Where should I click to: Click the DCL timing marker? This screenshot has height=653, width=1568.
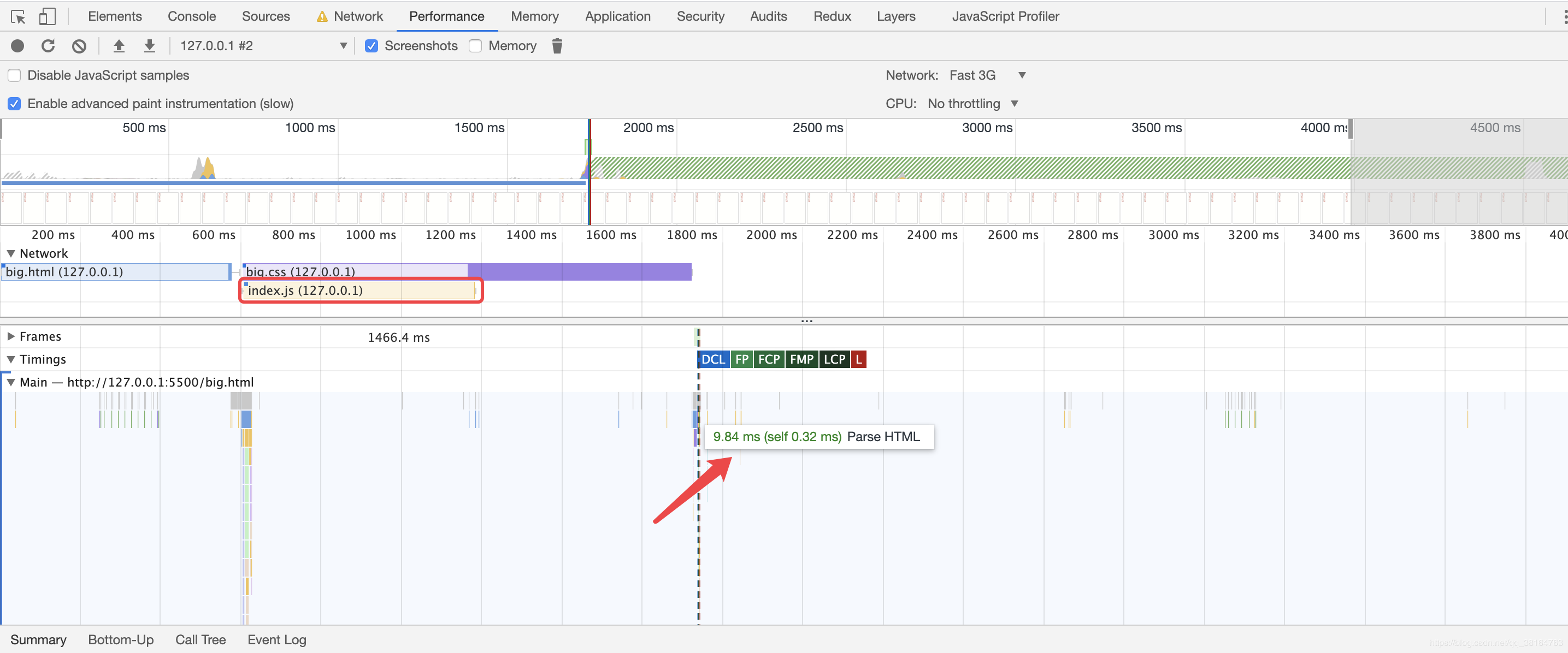[713, 359]
